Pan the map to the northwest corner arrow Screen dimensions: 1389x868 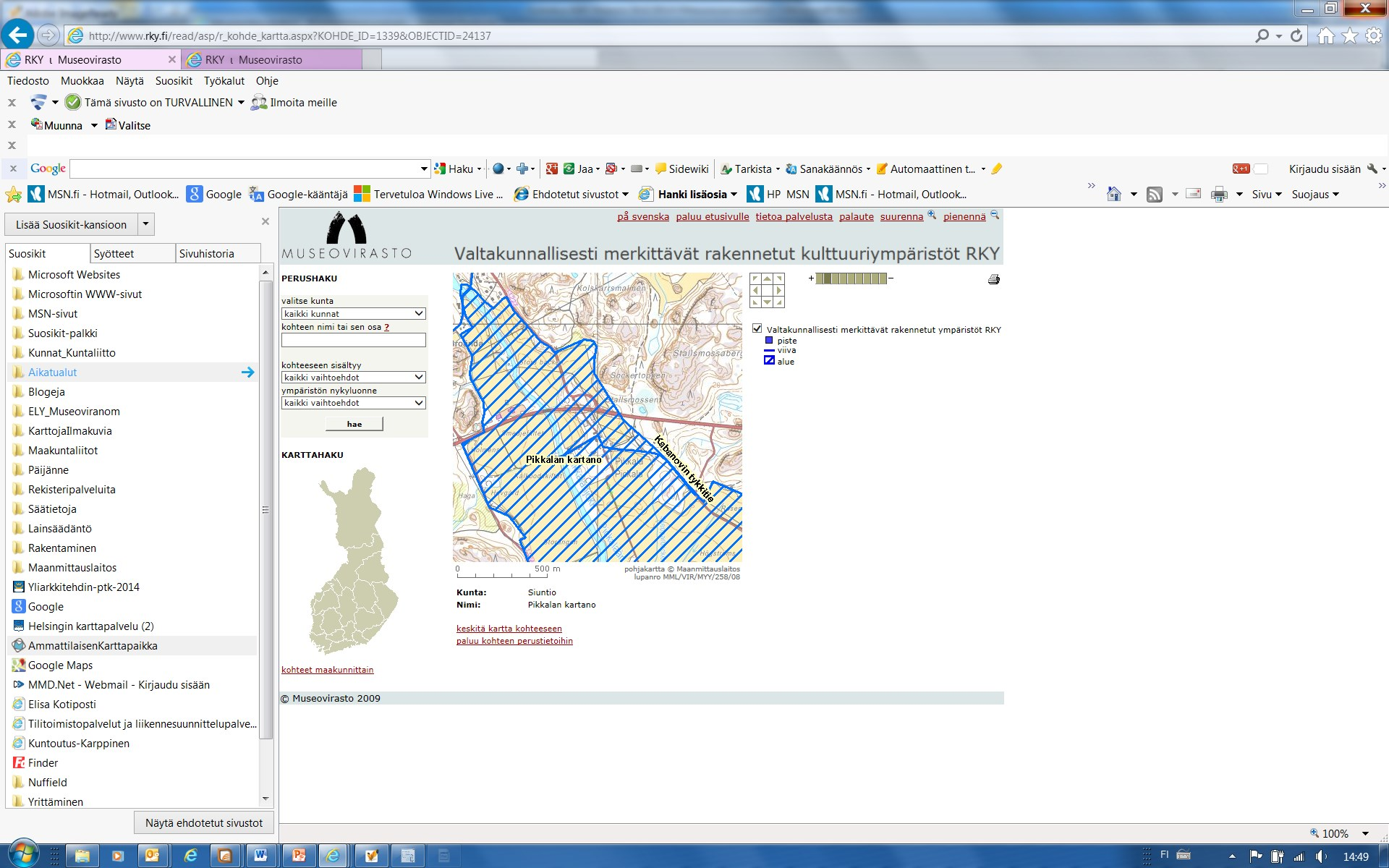point(755,278)
